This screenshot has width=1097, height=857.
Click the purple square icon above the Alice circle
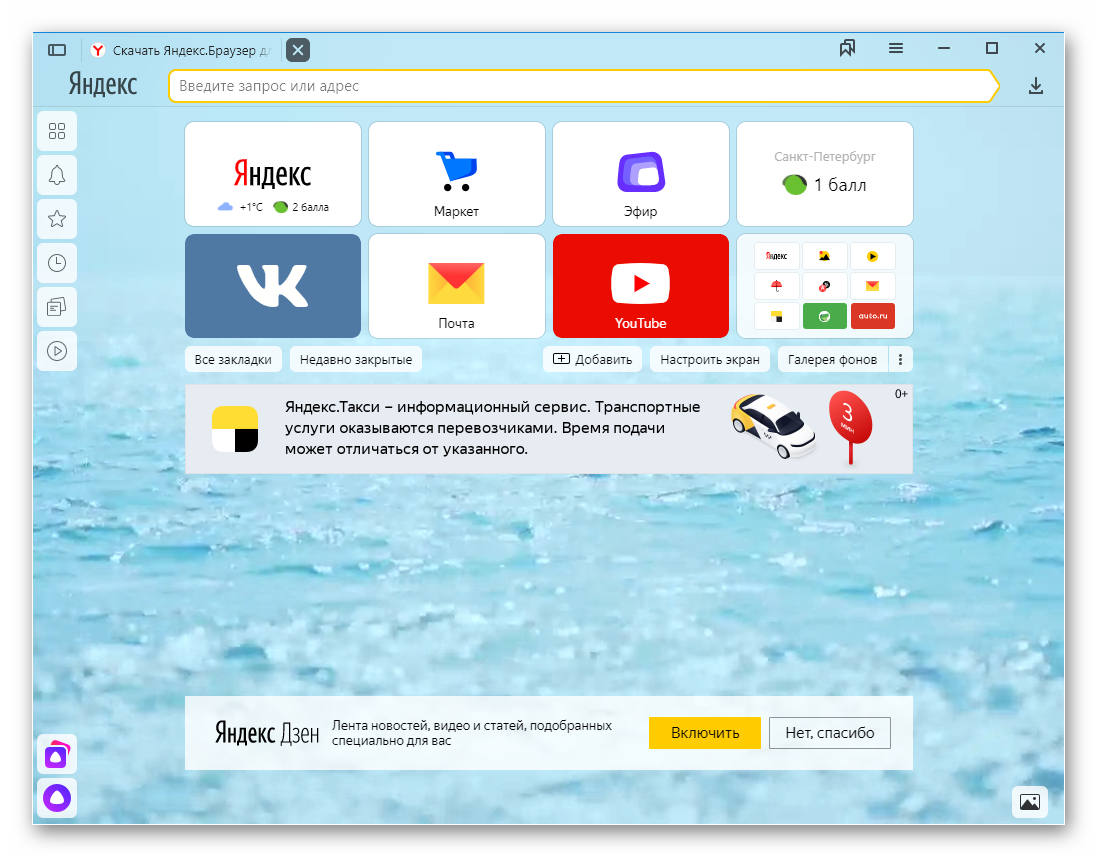coord(57,754)
